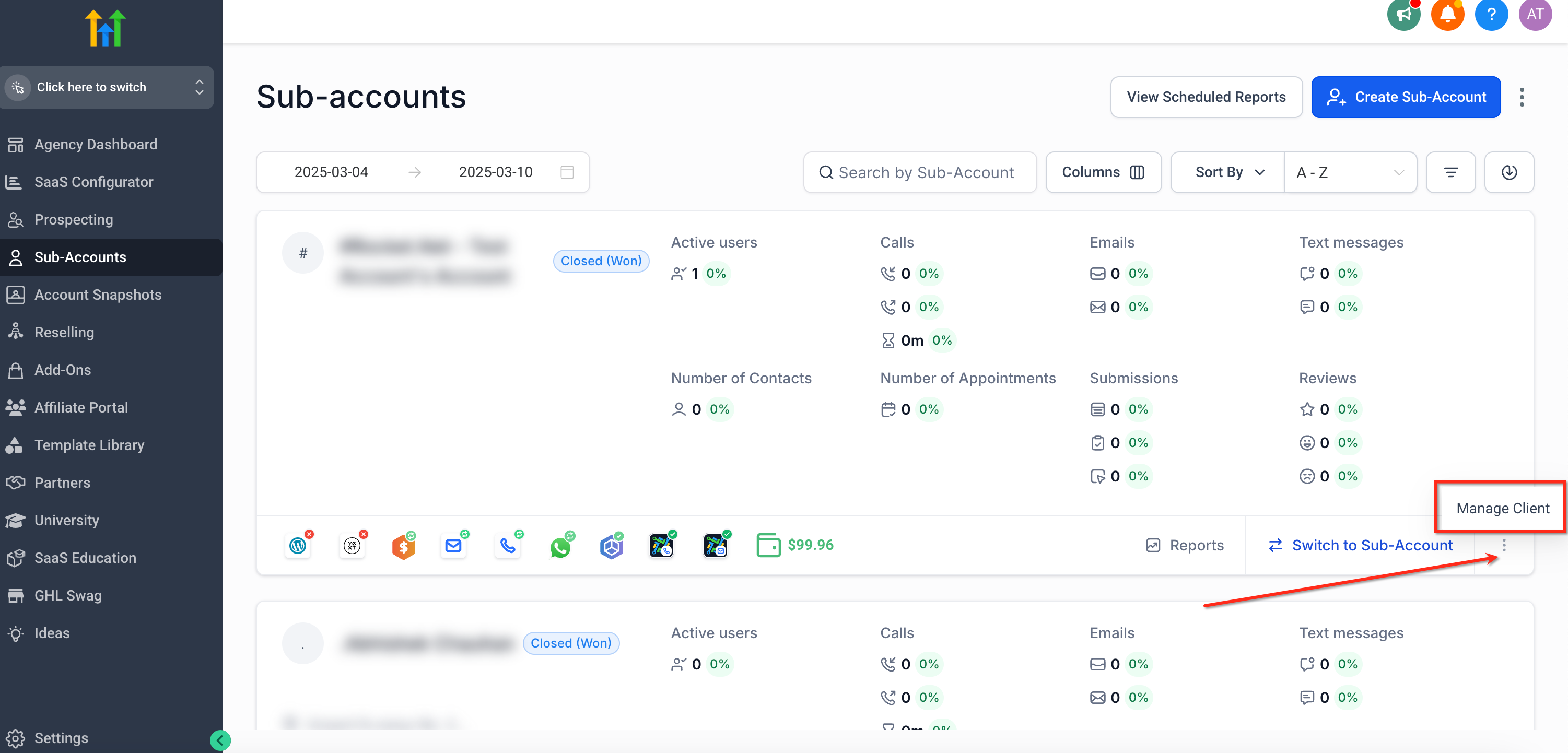Click the WordPress integration icon
1568x753 pixels.
(298, 545)
